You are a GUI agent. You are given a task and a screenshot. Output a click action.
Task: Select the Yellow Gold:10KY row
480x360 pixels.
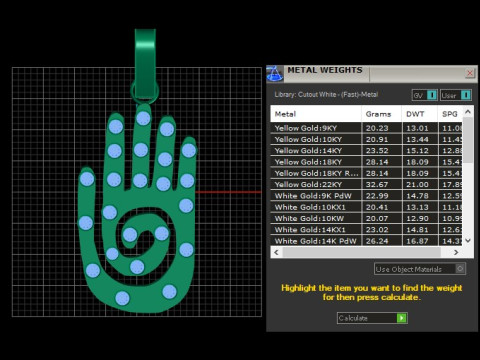366,139
